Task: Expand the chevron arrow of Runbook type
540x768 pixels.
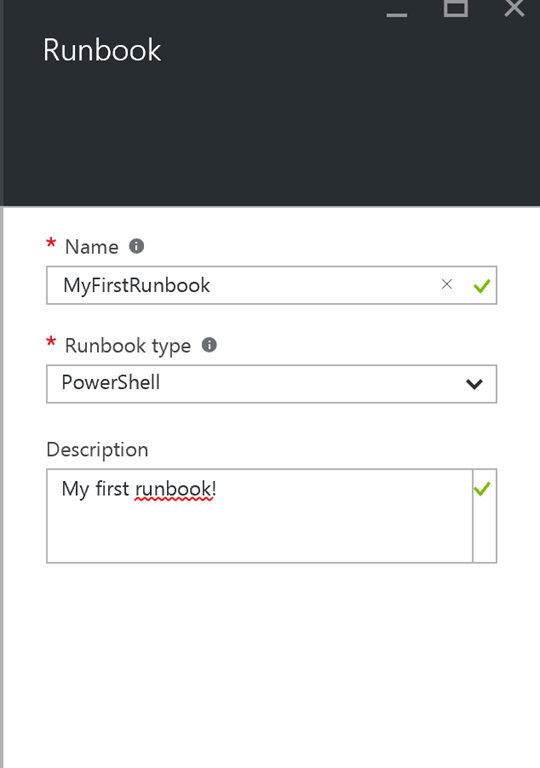Action: 474,384
